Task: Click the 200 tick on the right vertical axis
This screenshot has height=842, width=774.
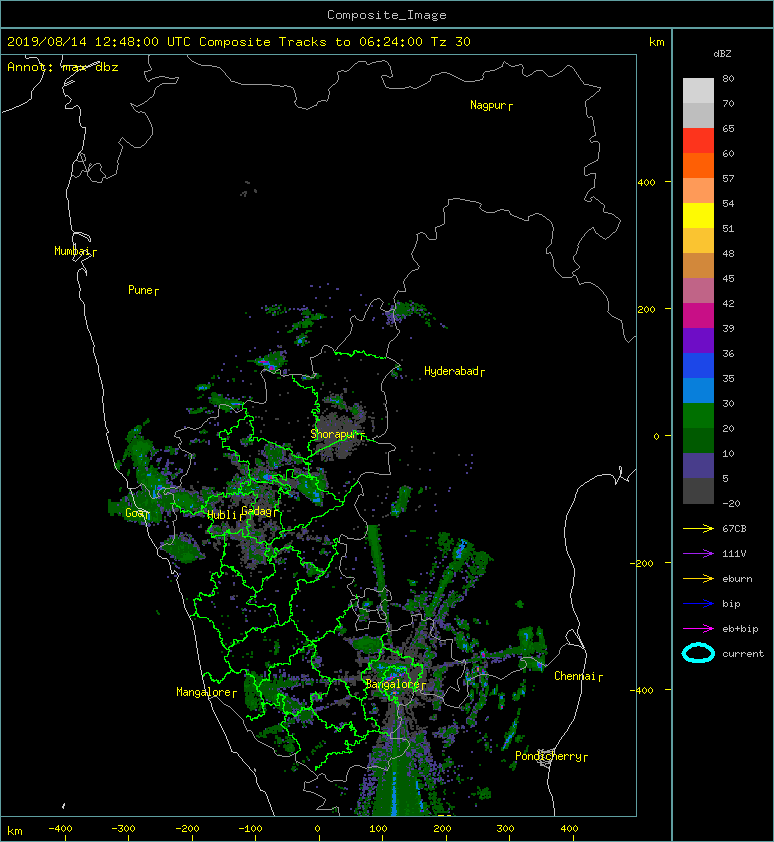Action: [x=647, y=309]
